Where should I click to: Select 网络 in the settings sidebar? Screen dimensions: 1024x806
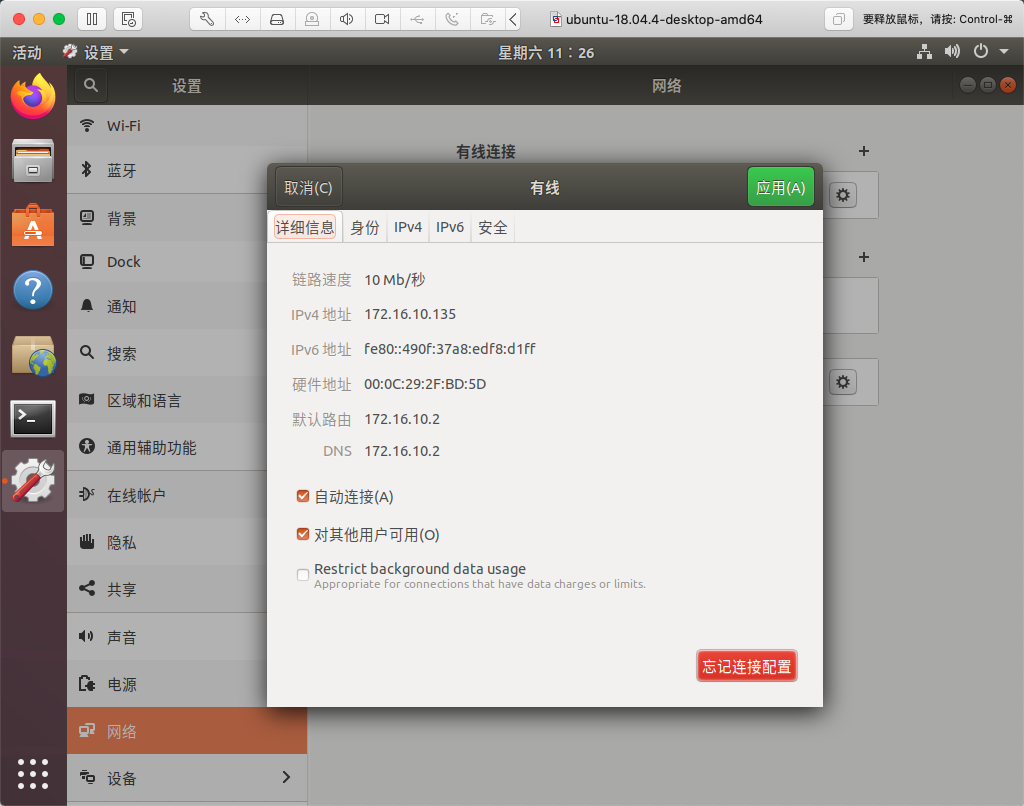[187, 731]
